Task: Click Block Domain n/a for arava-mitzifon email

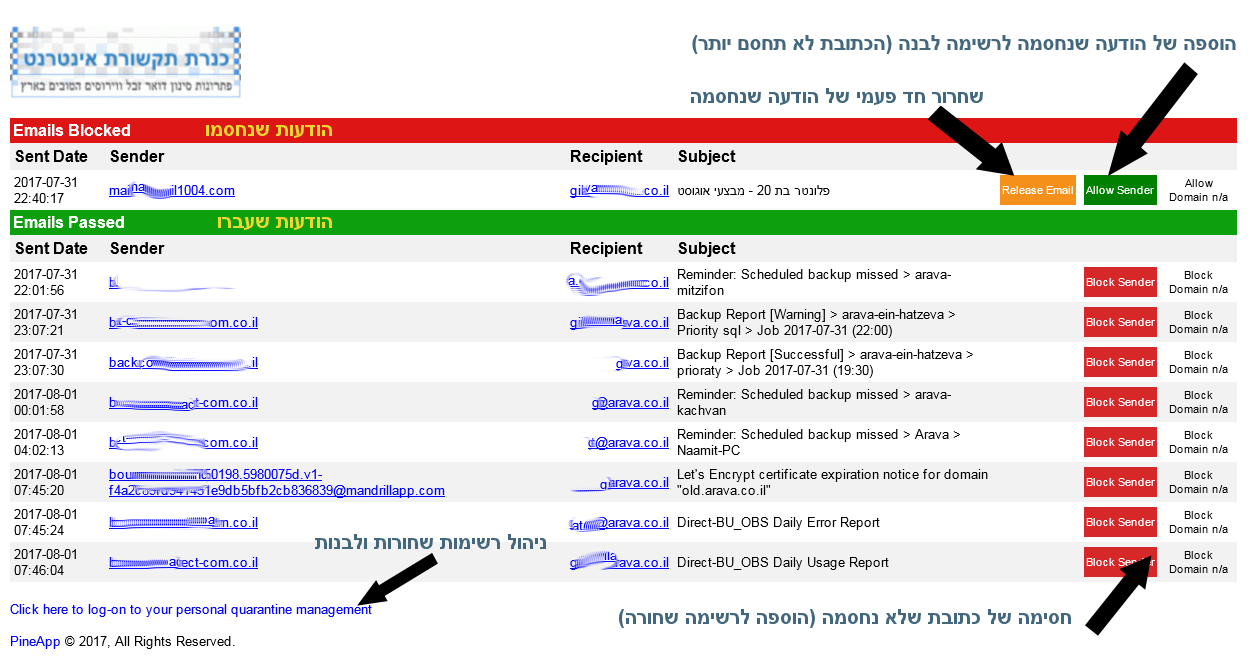Action: [x=1198, y=282]
